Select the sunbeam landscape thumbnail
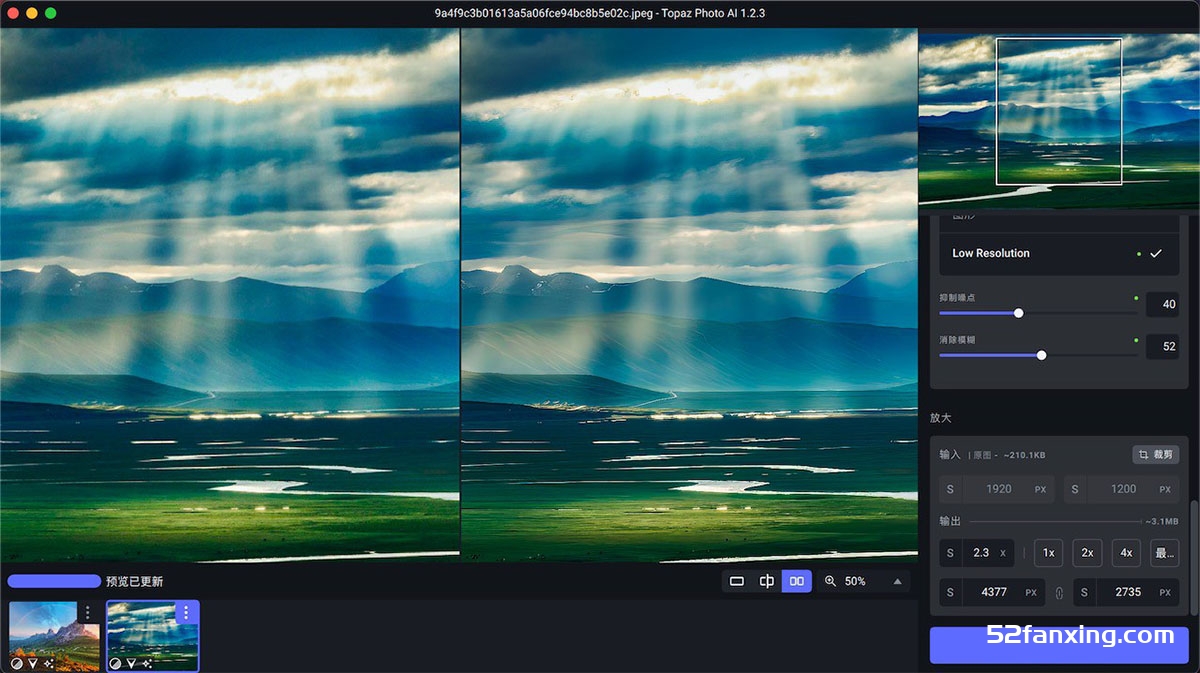 click(152, 635)
